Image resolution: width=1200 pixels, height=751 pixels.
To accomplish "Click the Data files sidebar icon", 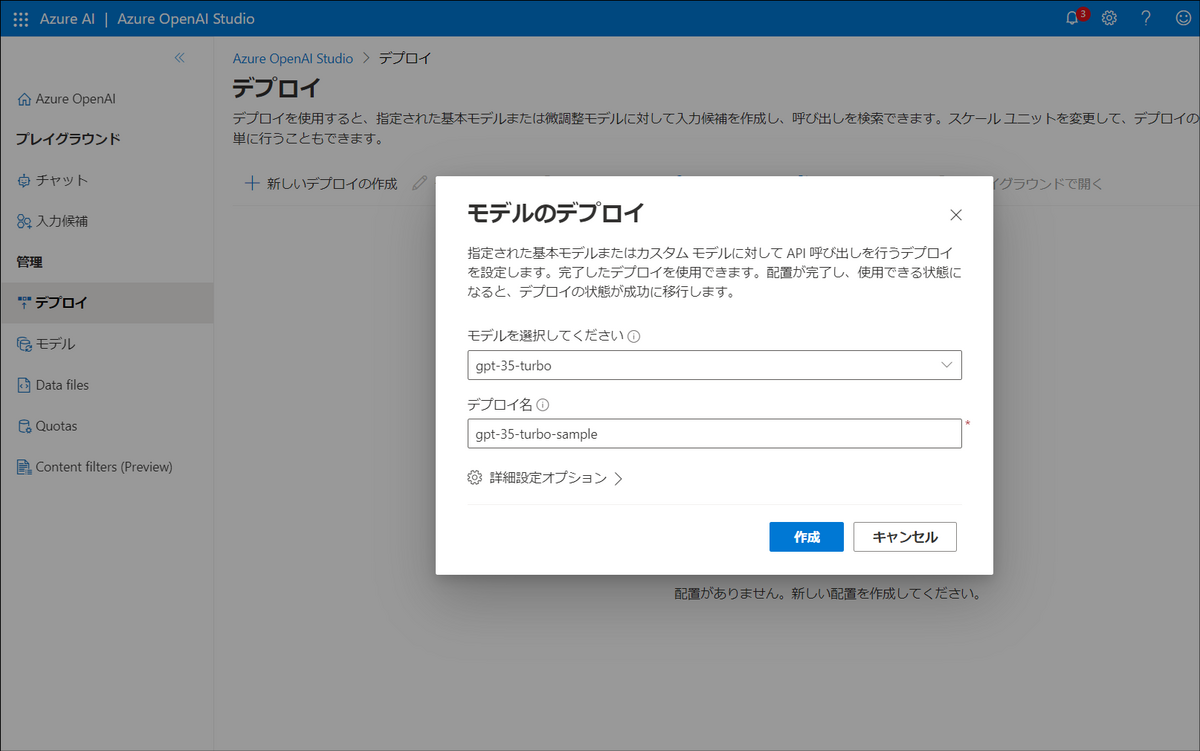I will tap(24, 385).
